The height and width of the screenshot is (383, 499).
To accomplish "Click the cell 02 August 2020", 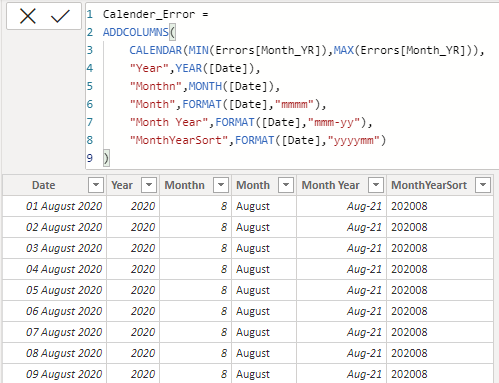I will click(55, 227).
